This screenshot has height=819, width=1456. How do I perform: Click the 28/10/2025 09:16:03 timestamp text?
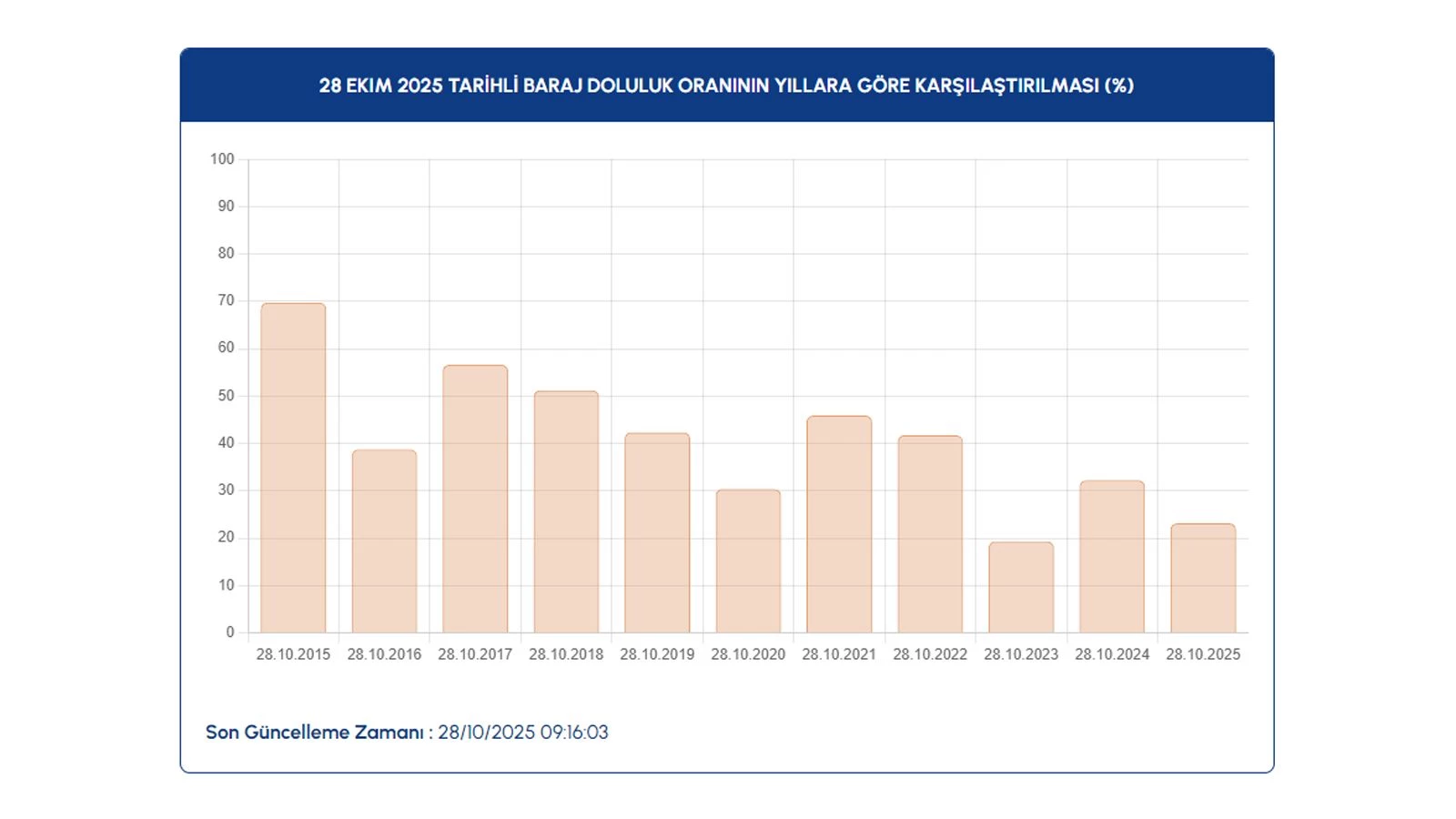pos(523,733)
